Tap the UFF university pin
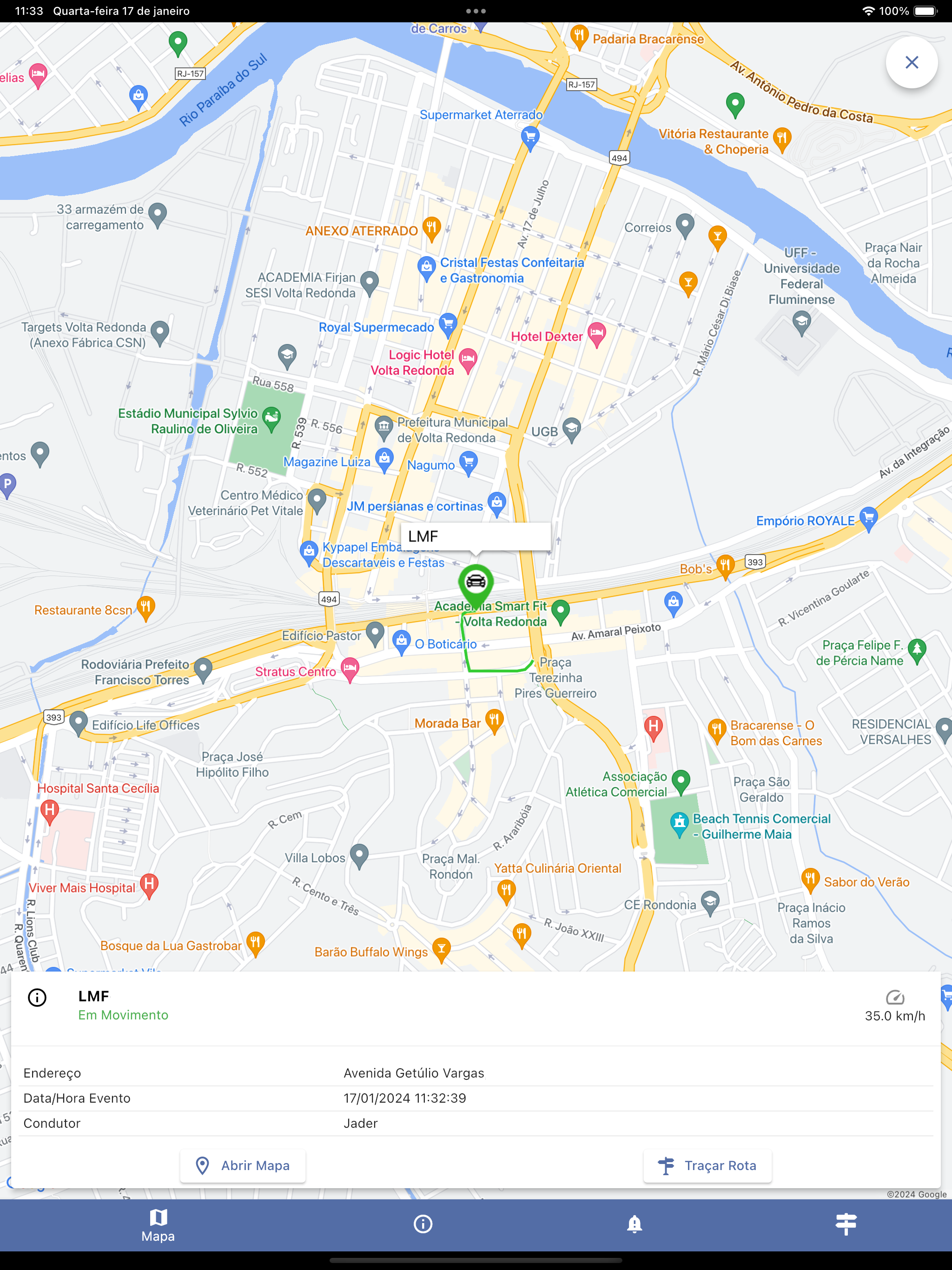This screenshot has width=952, height=1270. pyautogui.click(x=801, y=323)
